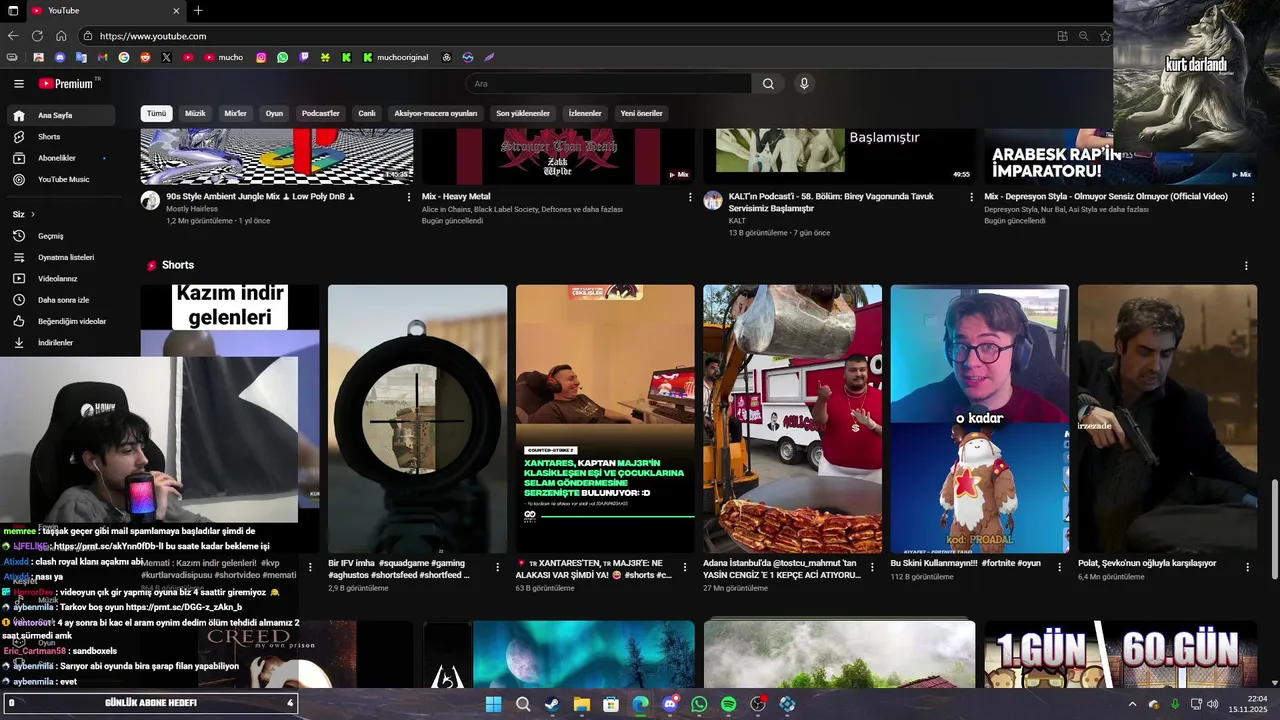
Task: Play the Xantares Counter-Strike short
Action: [605, 418]
